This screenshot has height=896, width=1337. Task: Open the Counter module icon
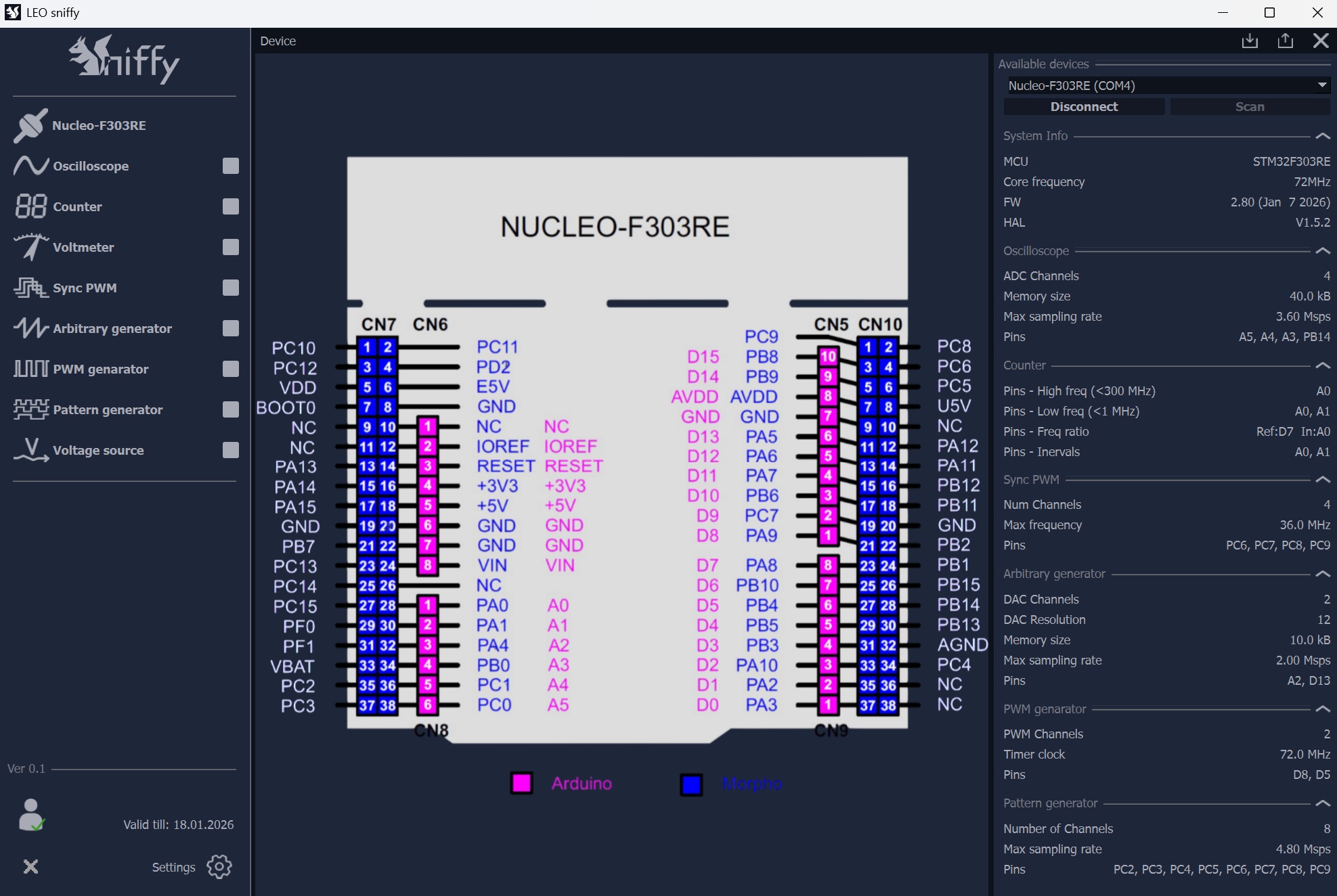tap(30, 206)
